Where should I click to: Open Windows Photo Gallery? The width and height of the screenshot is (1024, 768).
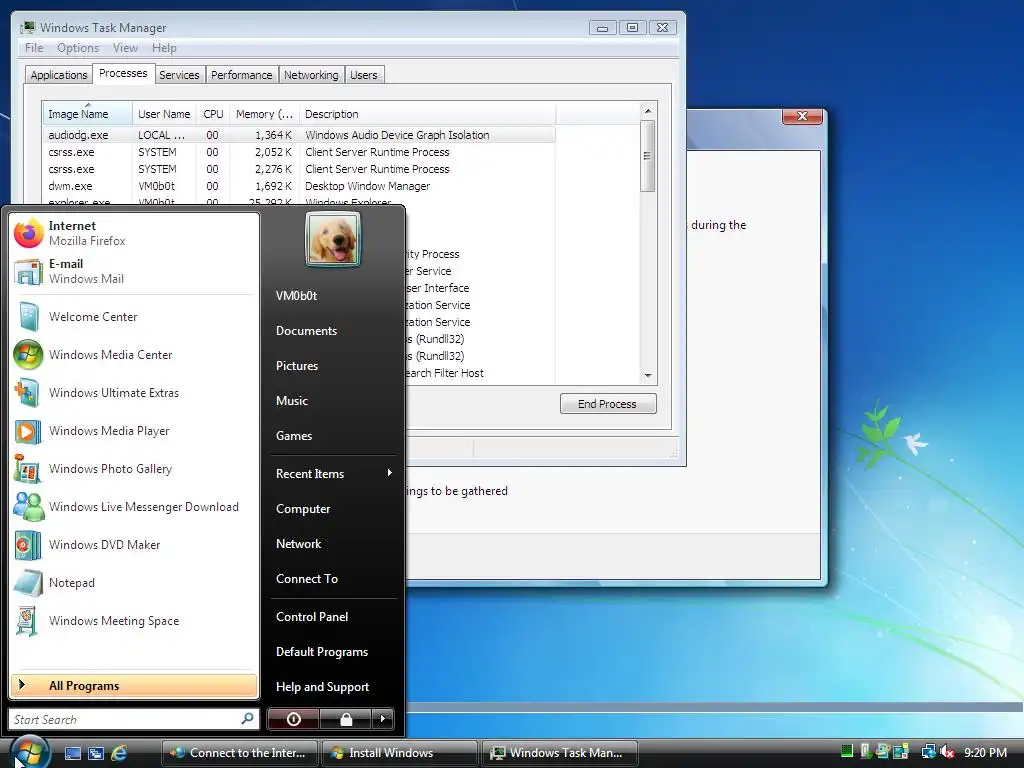coord(134,469)
